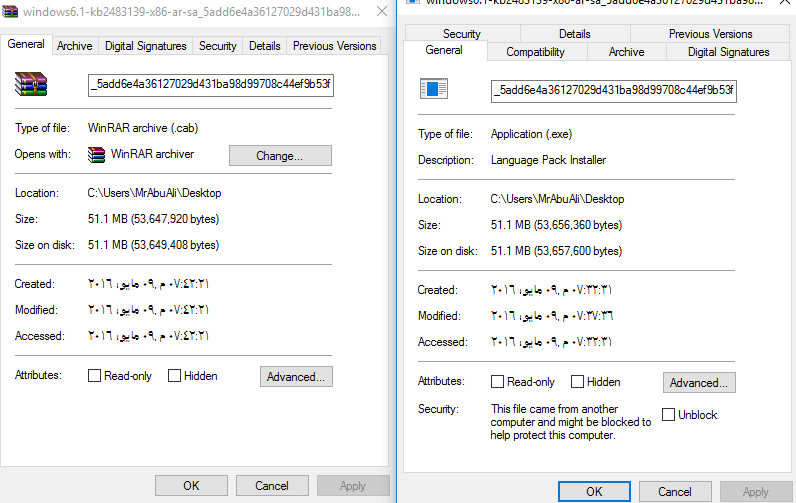Viewport: 796px width, 503px height.
Task: Click OK in right exe properties window
Action: pyautogui.click(x=594, y=492)
